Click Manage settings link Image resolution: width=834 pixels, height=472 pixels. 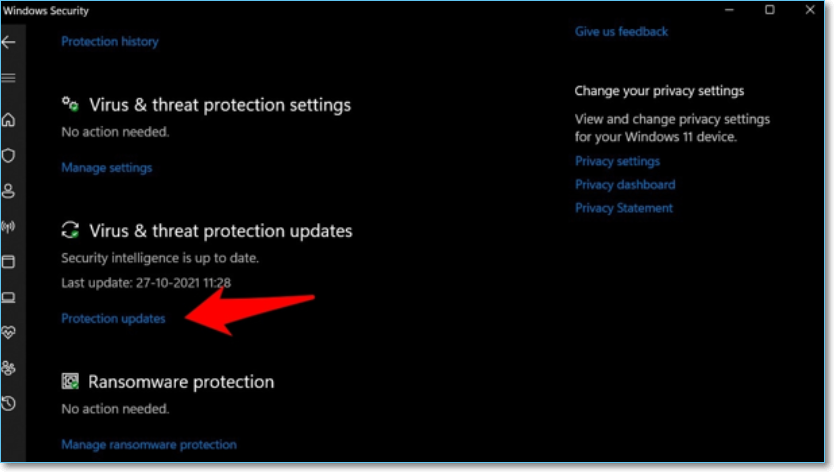pos(107,168)
